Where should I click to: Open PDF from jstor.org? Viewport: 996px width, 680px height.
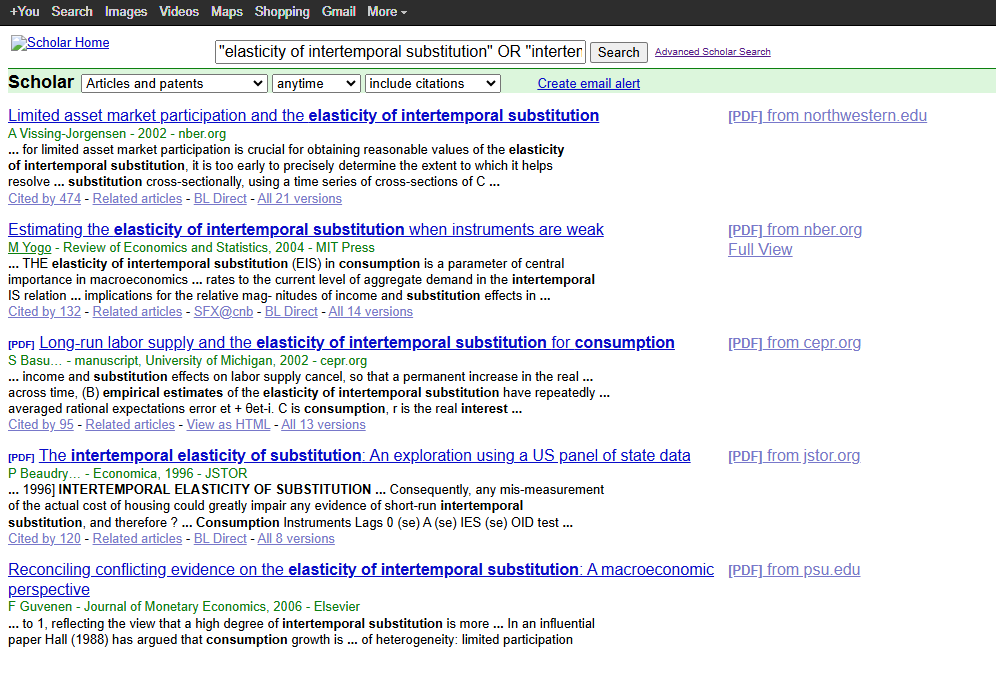click(794, 455)
